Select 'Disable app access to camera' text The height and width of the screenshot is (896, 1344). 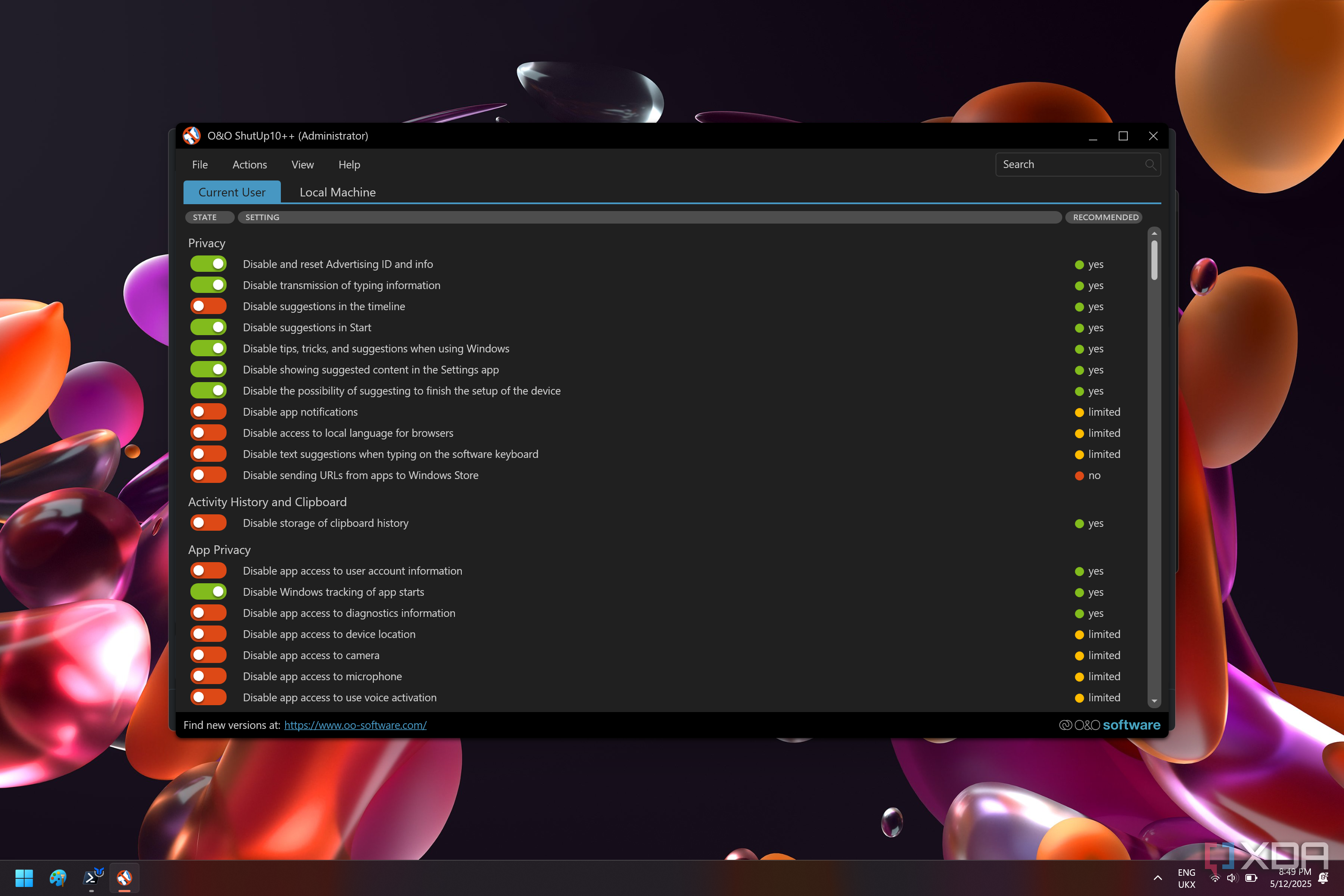pos(311,656)
